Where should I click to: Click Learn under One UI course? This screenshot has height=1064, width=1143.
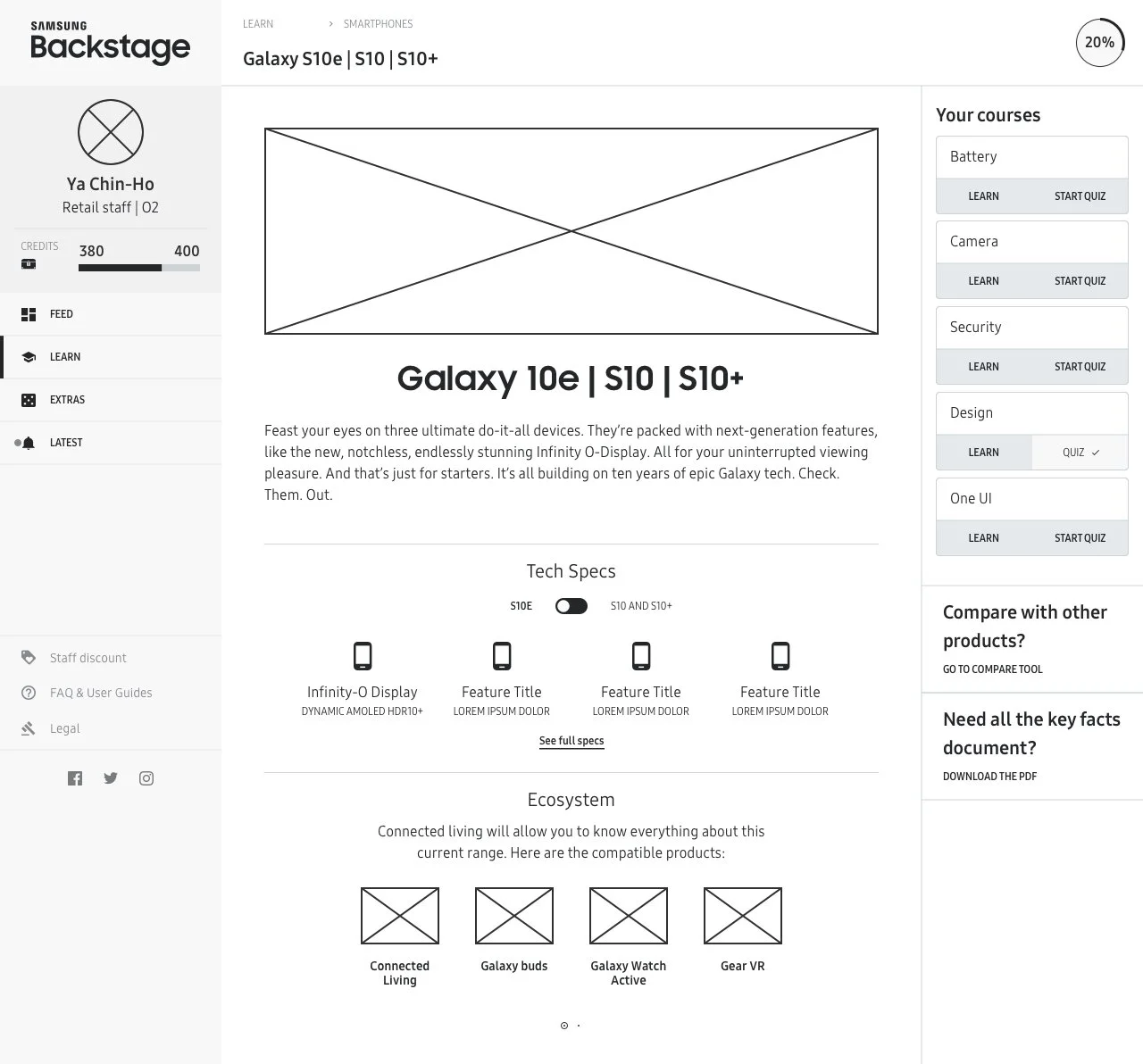pos(984,538)
